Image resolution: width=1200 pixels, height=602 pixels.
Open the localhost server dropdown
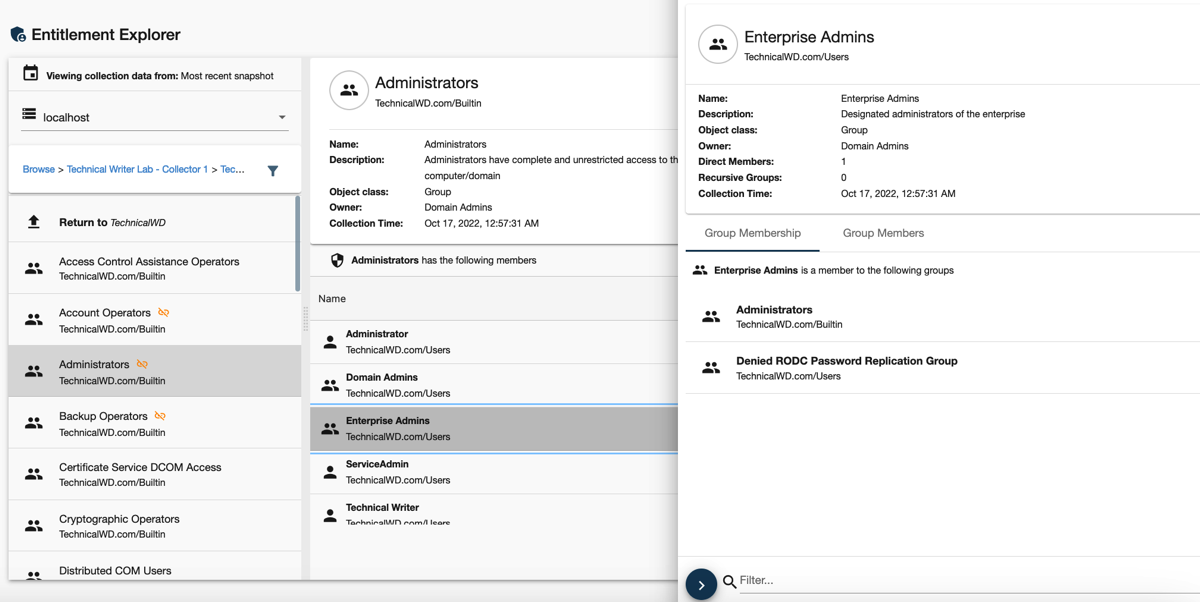pyautogui.click(x=155, y=117)
